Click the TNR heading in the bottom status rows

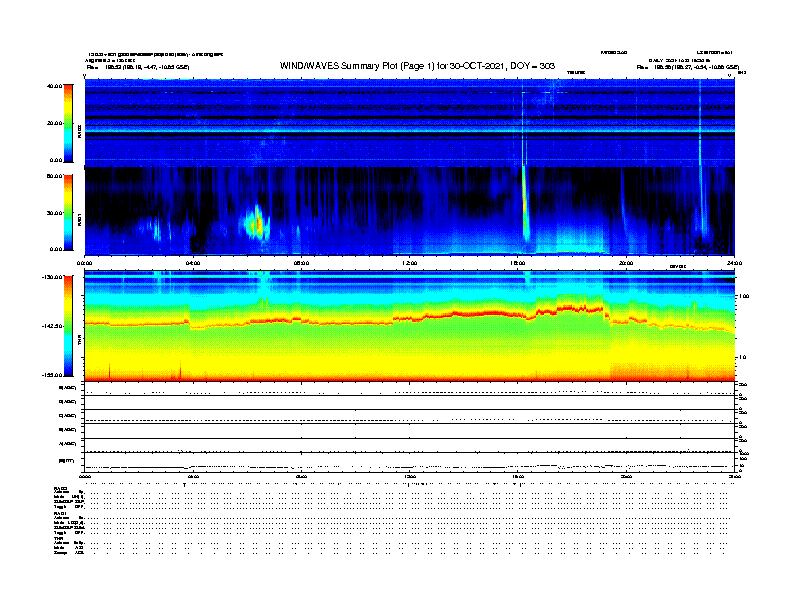click(x=58, y=538)
